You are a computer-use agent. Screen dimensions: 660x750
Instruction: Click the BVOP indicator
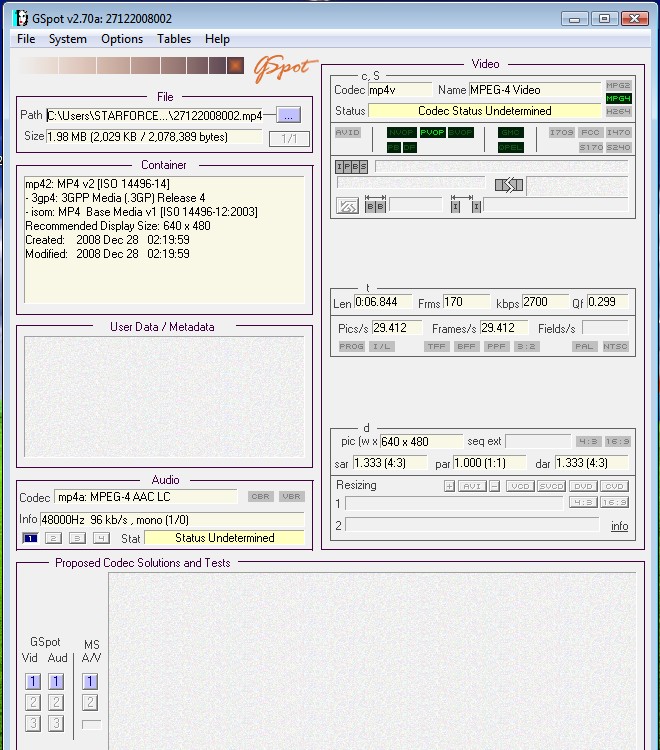(461, 132)
